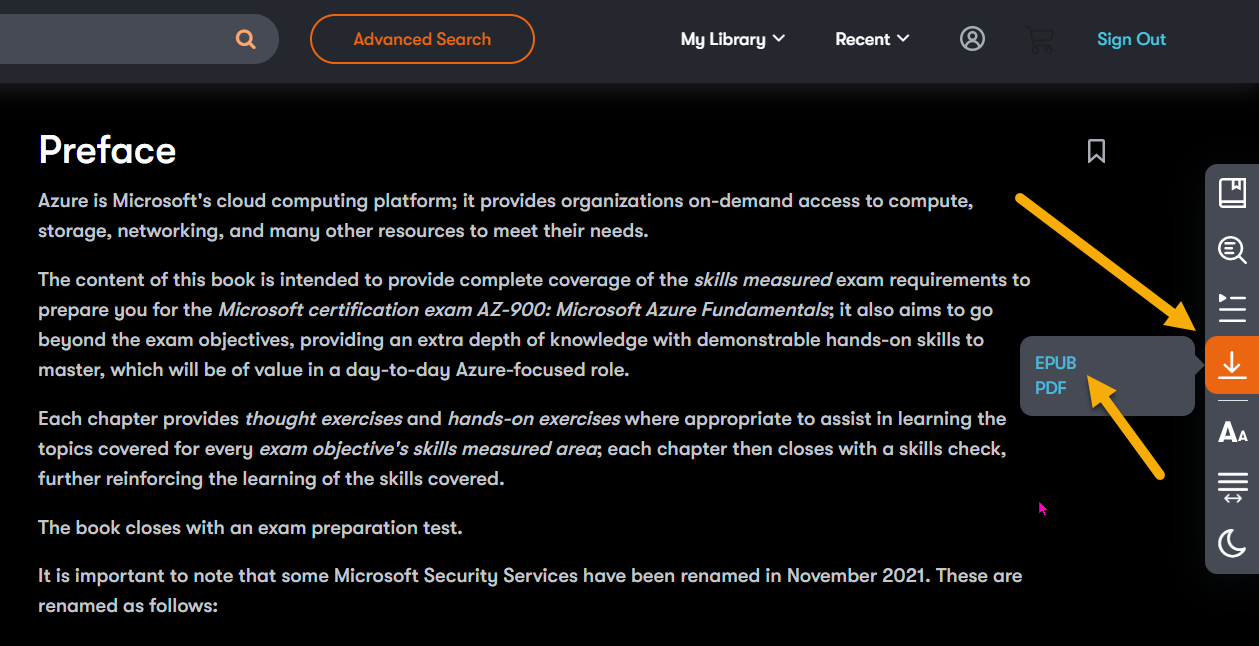Image resolution: width=1259 pixels, height=646 pixels.
Task: Focus the search input field
Action: (110, 39)
